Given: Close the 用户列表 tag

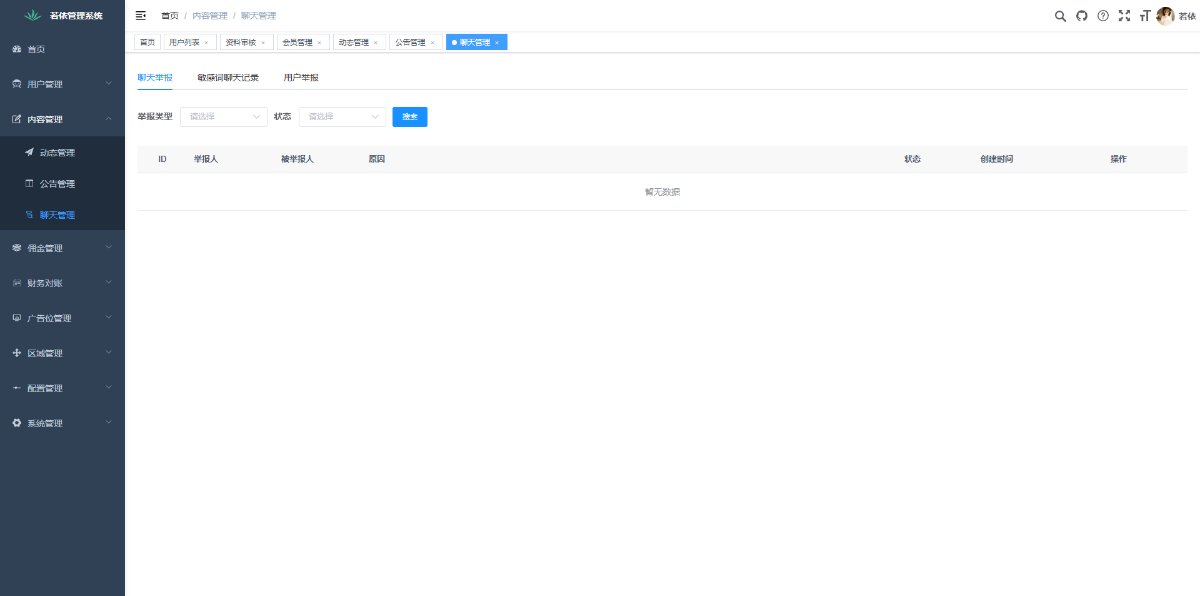Looking at the screenshot, I should [x=206, y=43].
